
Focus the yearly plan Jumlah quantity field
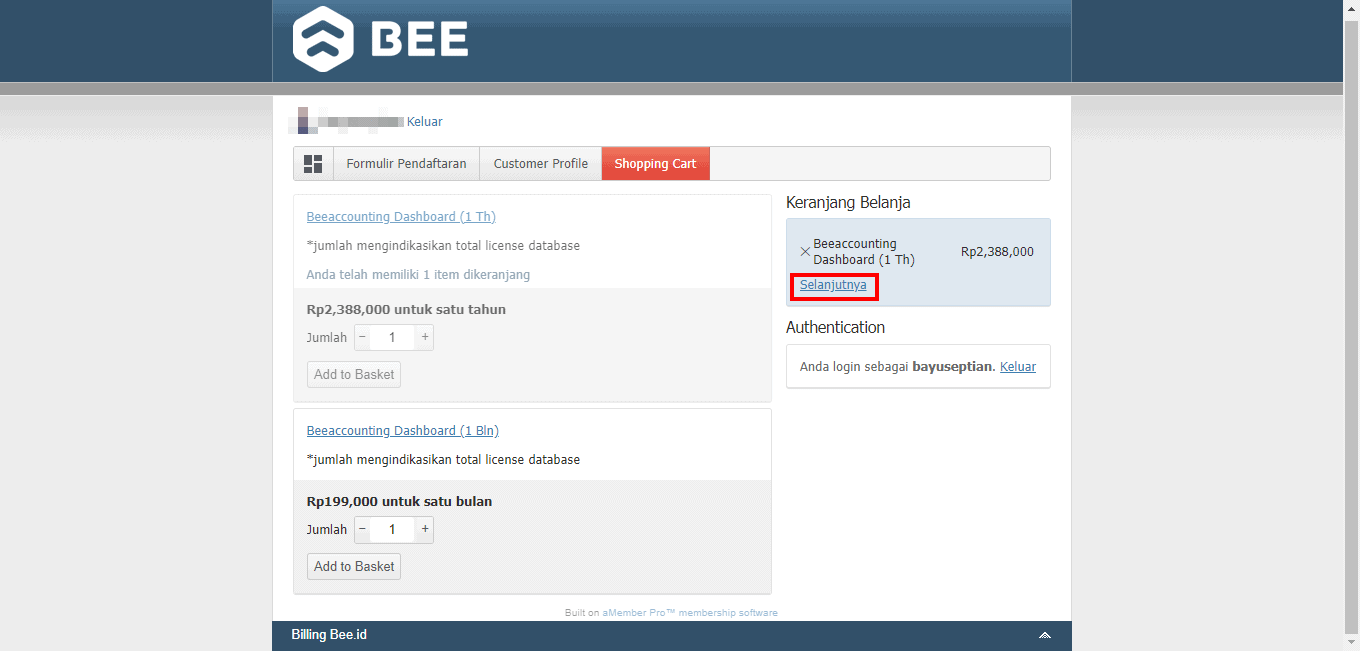point(392,337)
